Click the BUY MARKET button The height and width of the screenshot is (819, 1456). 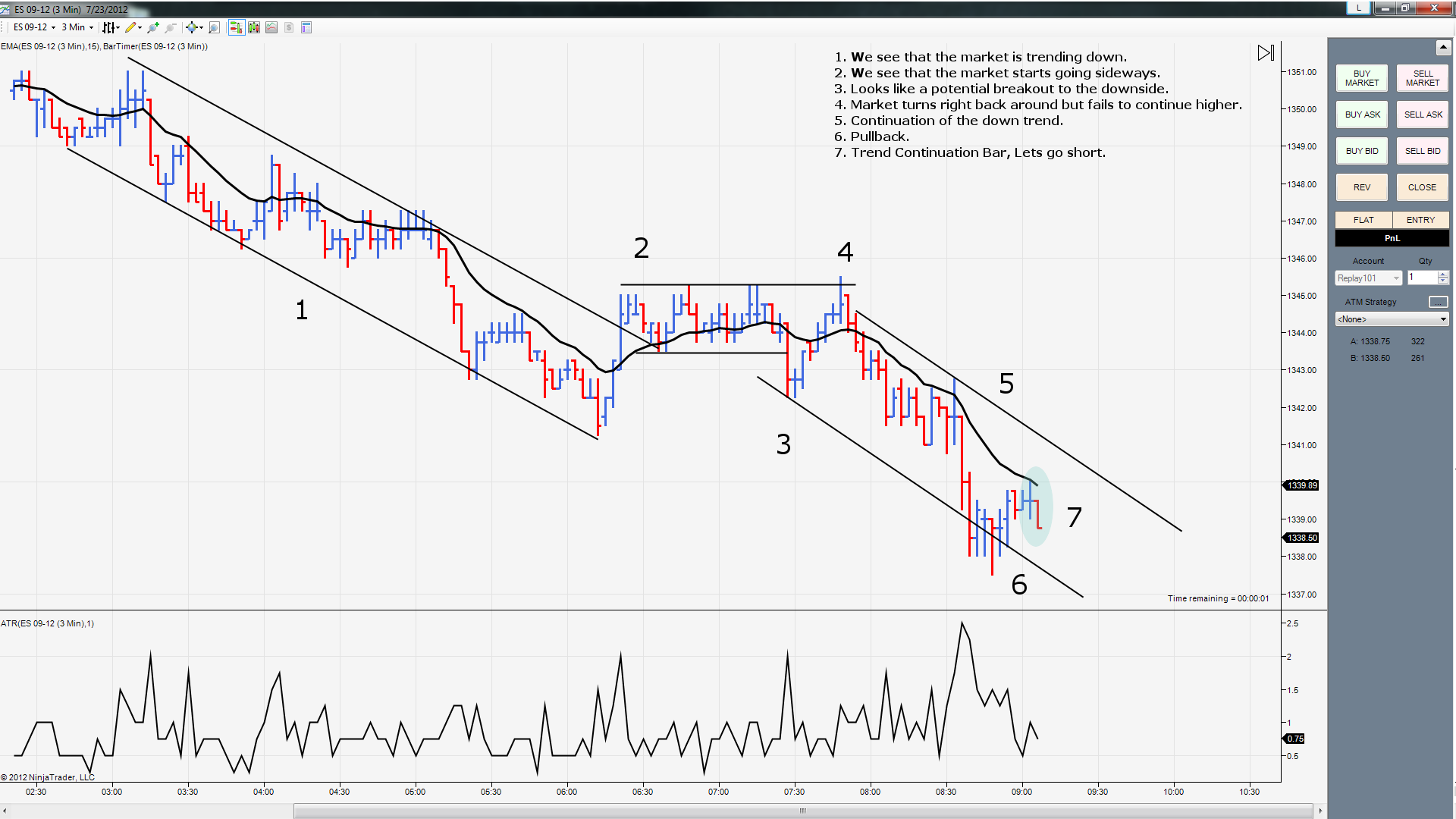1362,78
